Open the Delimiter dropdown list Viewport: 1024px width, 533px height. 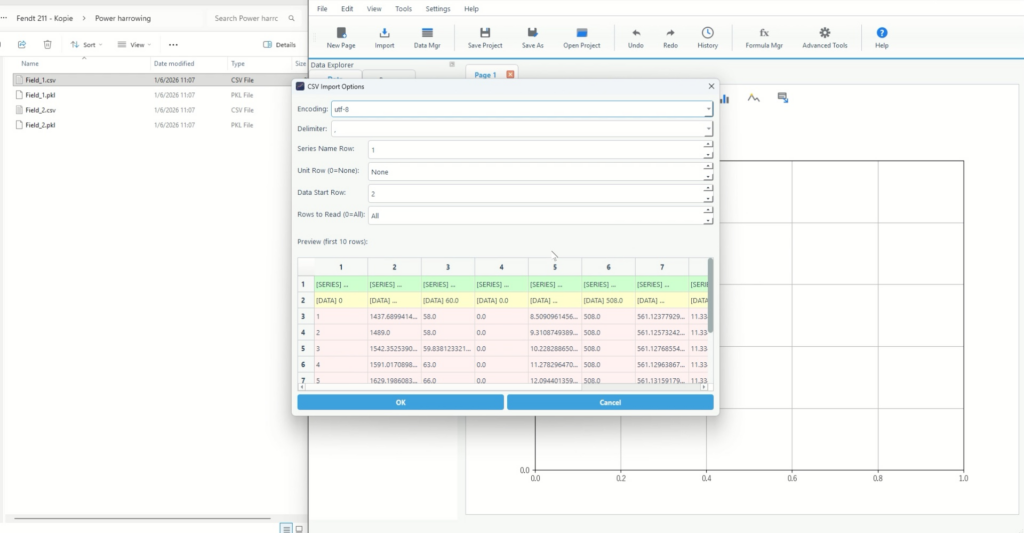708,129
